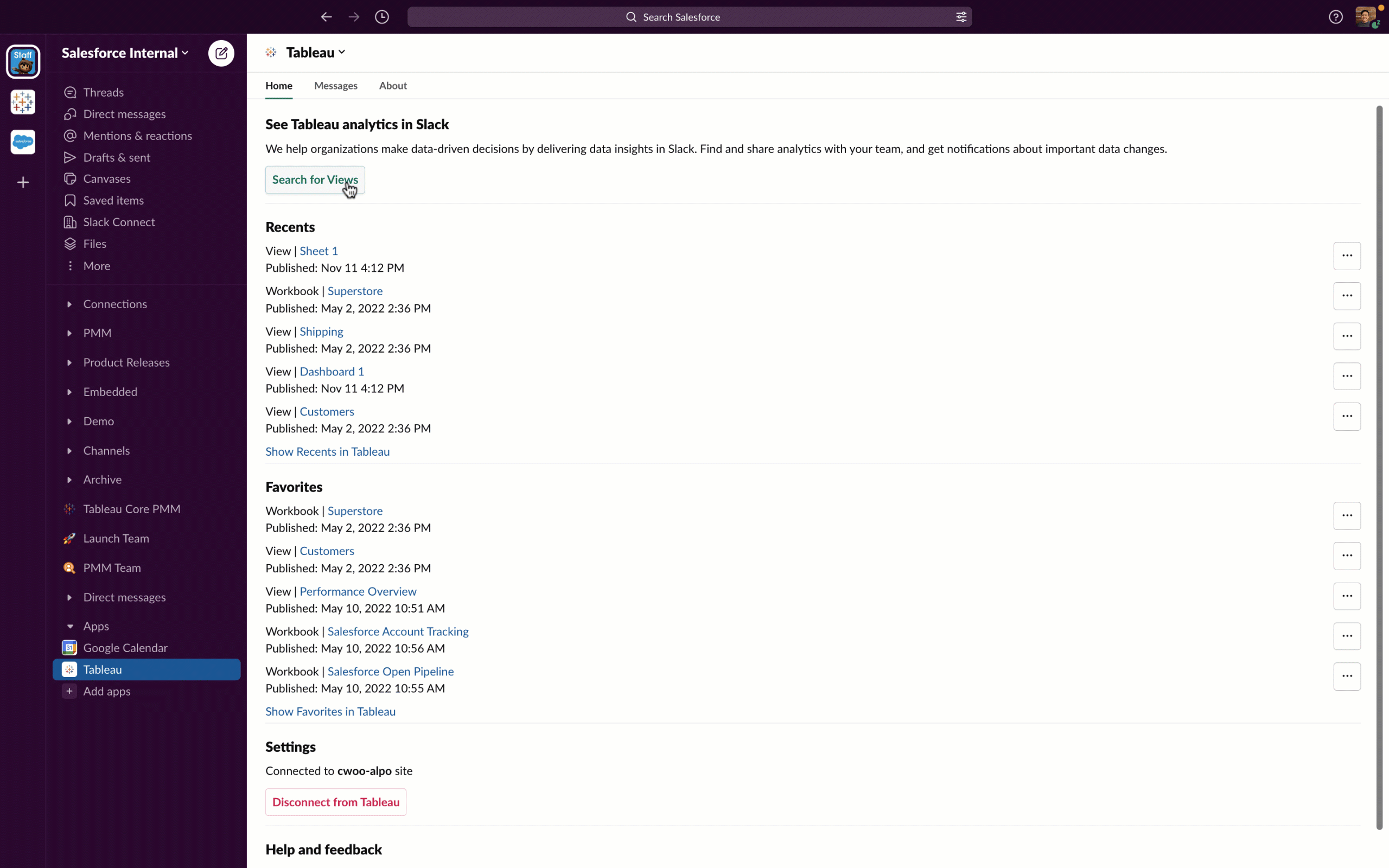The image size is (1389, 868).
Task: Open the Performance Overview view link
Action: click(358, 591)
